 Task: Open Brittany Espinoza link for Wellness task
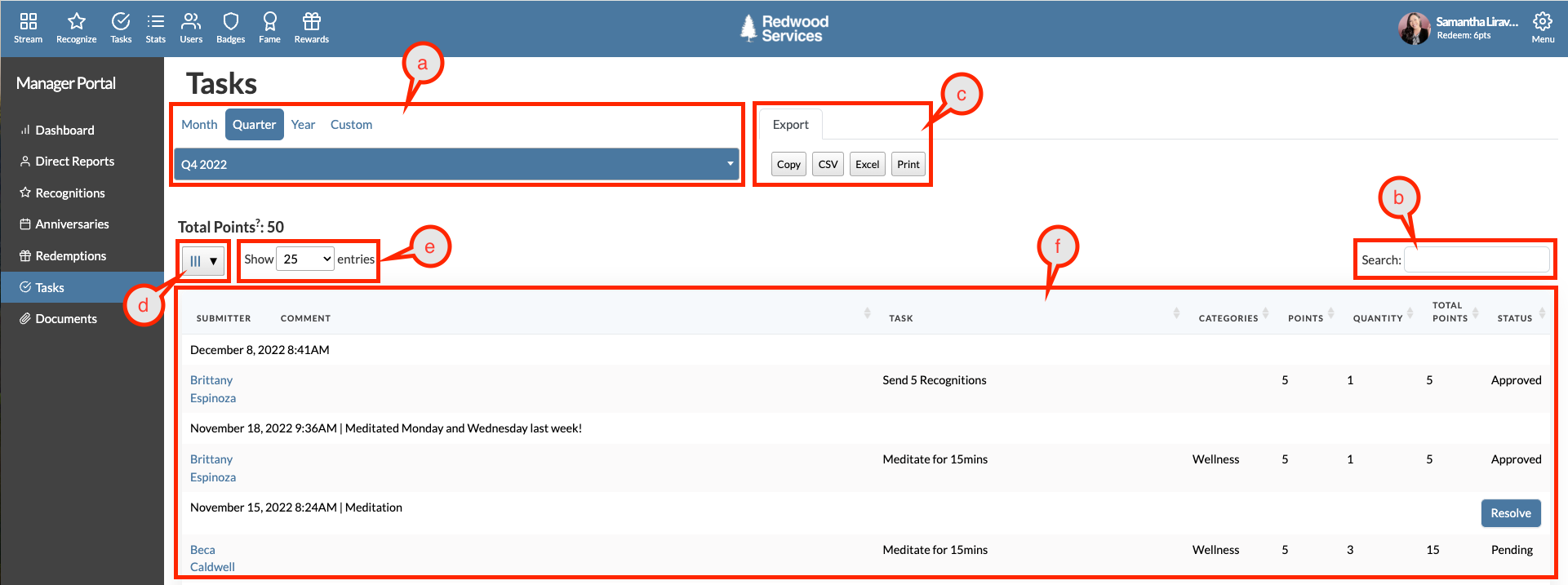click(213, 468)
